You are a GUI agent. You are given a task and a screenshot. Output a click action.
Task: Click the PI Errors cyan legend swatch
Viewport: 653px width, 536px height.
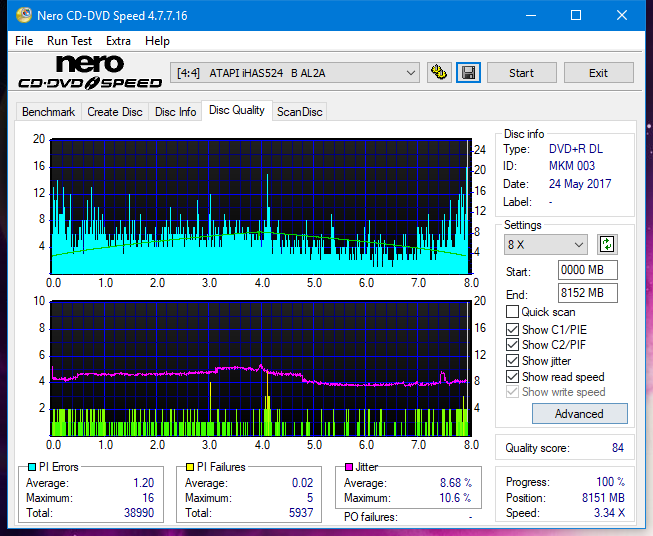[32, 467]
